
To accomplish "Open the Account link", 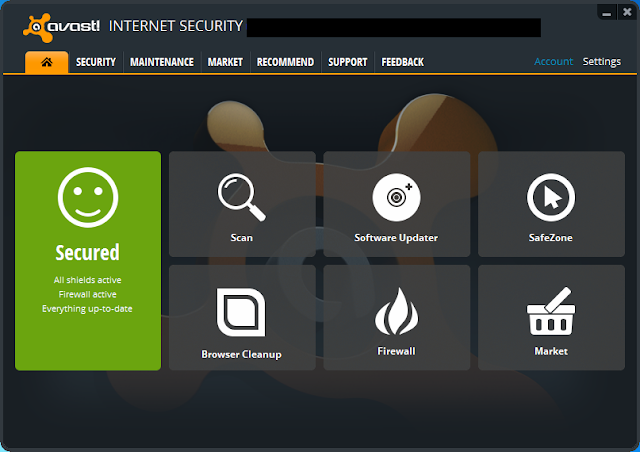I will pos(553,62).
